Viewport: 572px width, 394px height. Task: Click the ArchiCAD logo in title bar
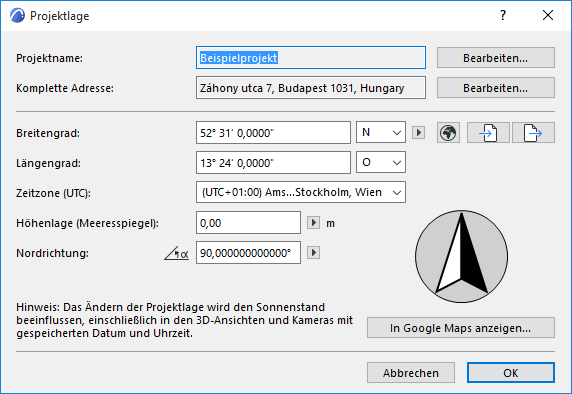pyautogui.click(x=17, y=16)
